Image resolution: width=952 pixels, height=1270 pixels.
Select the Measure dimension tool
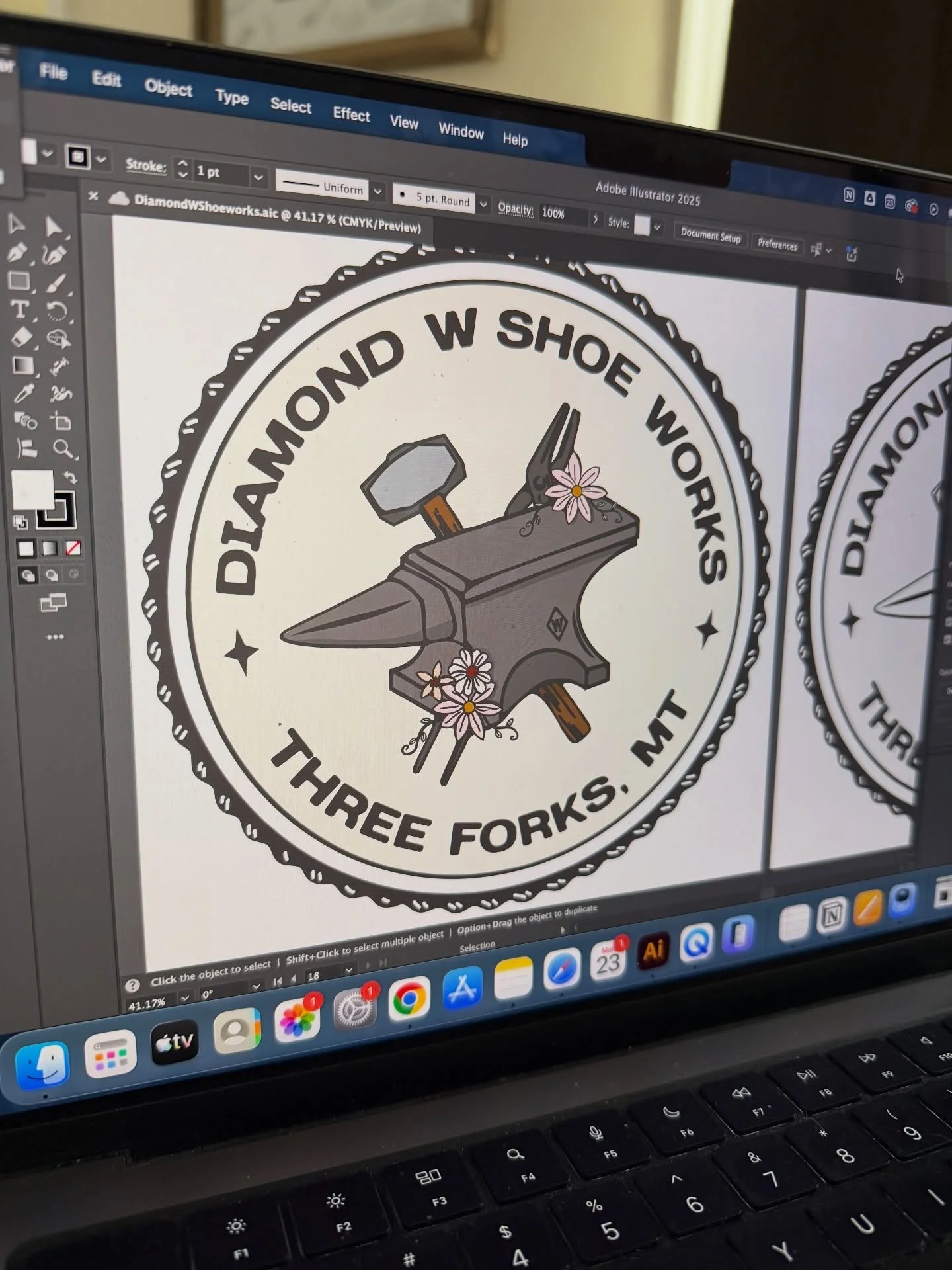click(59, 366)
